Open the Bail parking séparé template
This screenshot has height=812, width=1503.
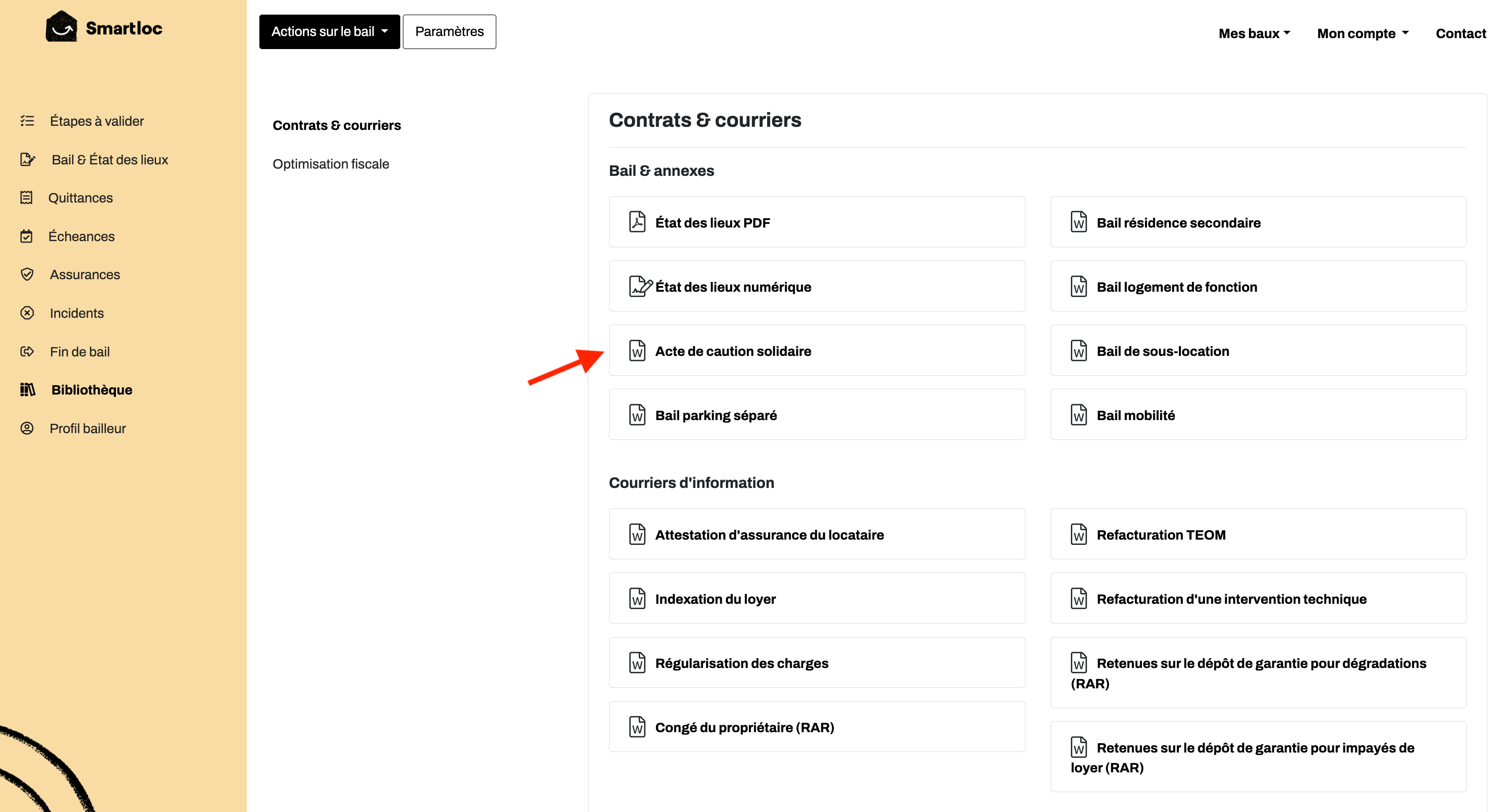(817, 414)
